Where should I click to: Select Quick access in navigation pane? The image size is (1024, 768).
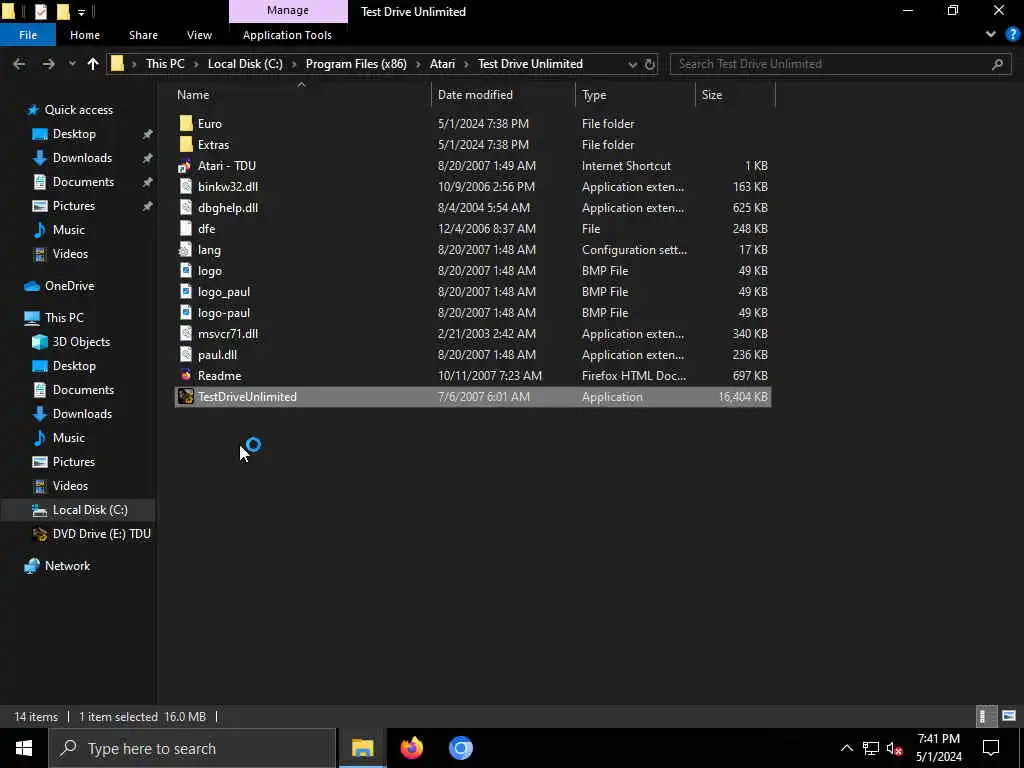(x=78, y=110)
